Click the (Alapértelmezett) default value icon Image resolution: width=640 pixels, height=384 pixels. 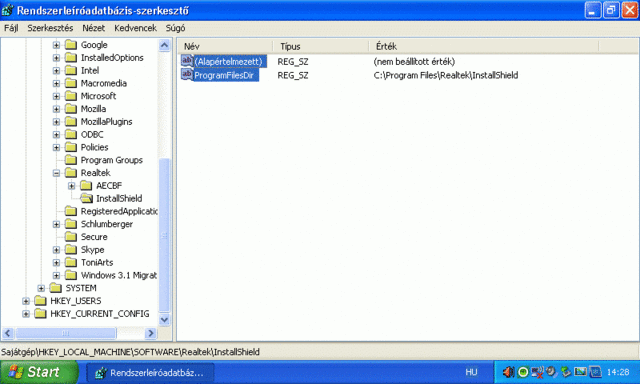(x=187, y=61)
